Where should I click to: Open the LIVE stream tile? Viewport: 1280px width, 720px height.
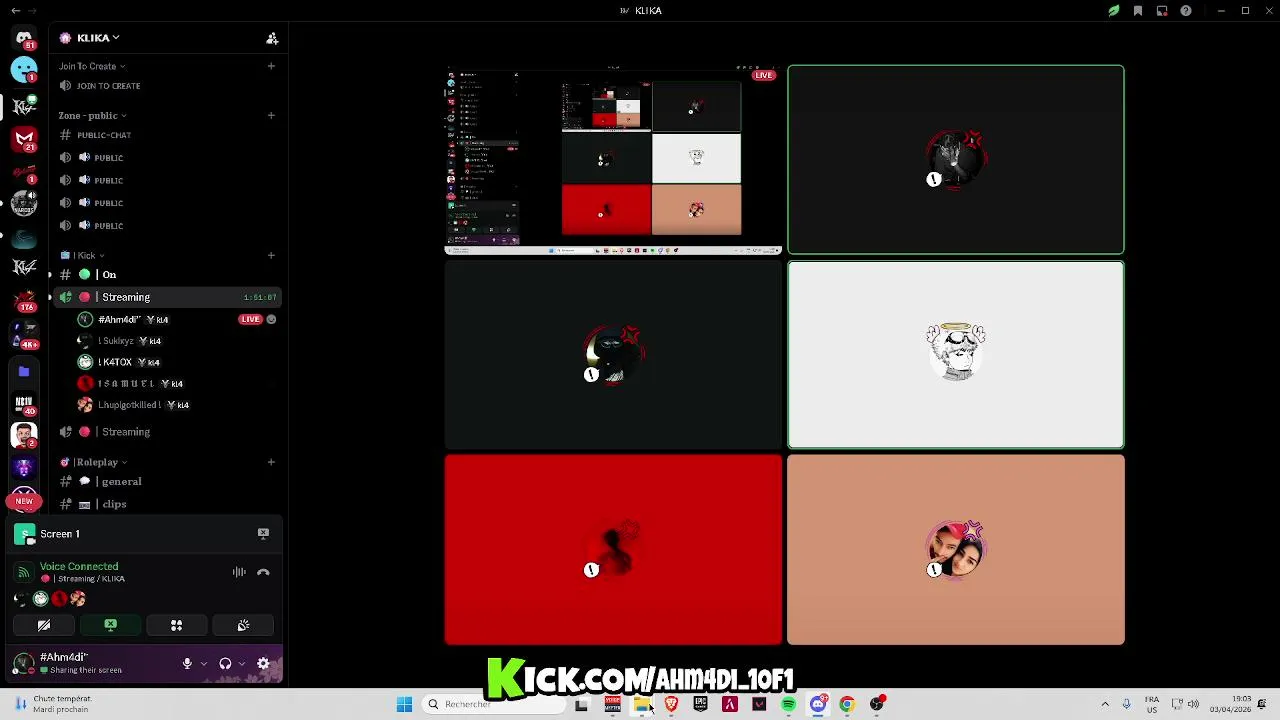613,159
